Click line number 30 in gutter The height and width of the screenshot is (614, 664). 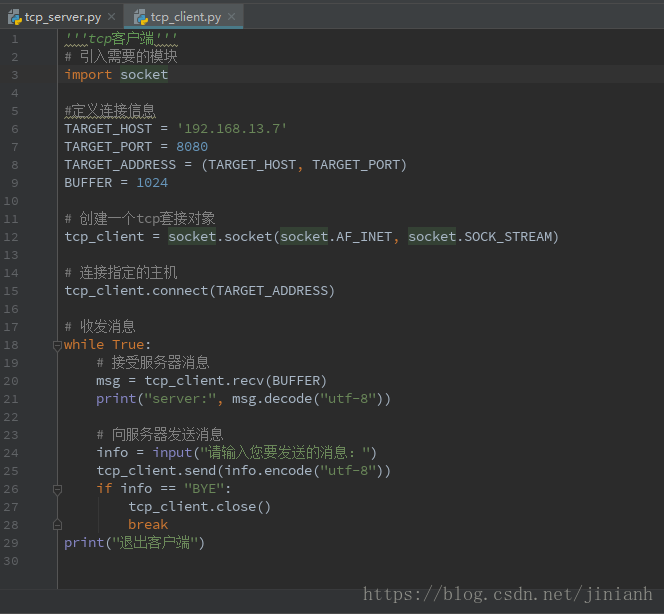(11, 561)
